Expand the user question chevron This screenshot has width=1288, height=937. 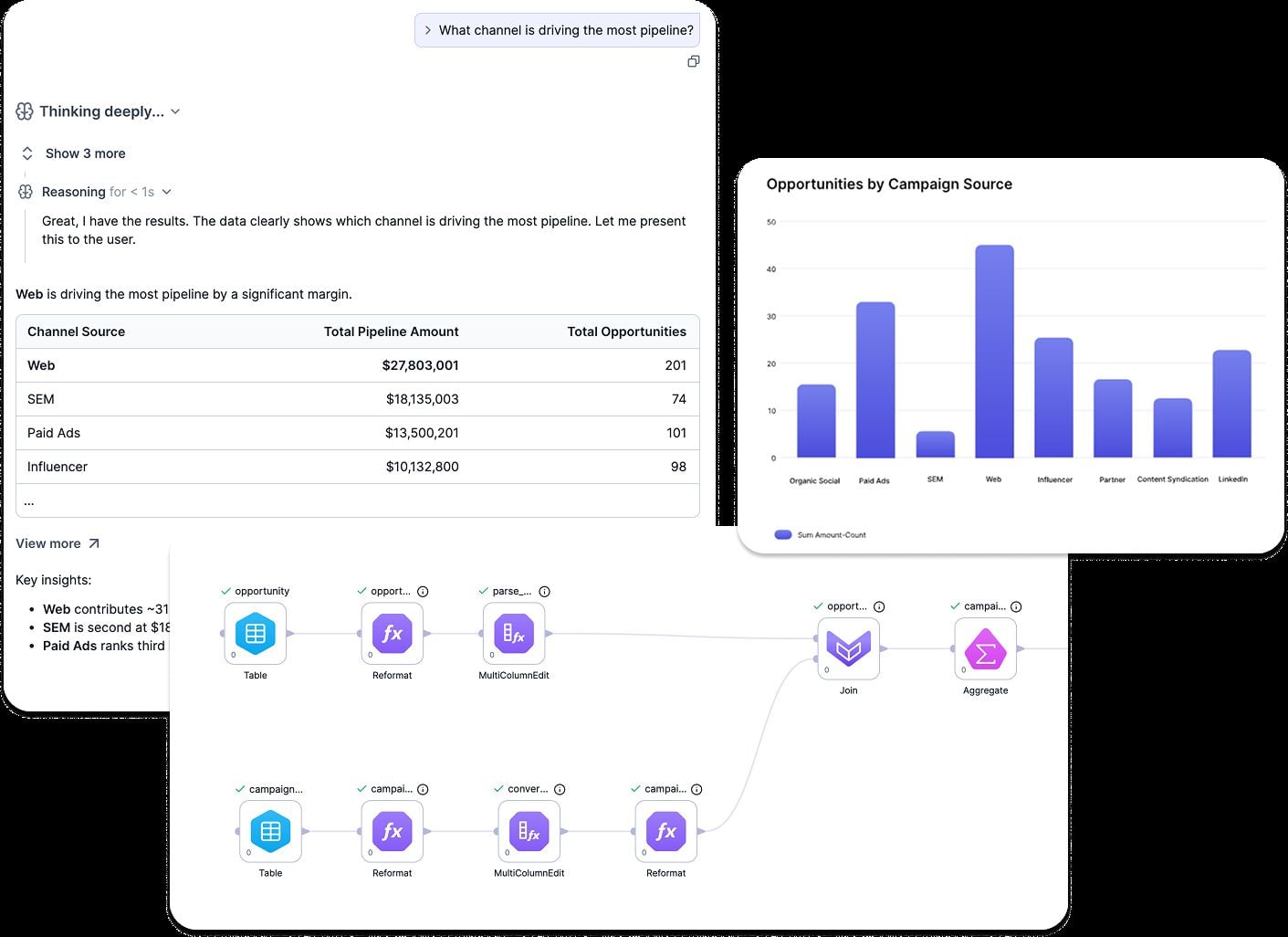click(x=427, y=30)
